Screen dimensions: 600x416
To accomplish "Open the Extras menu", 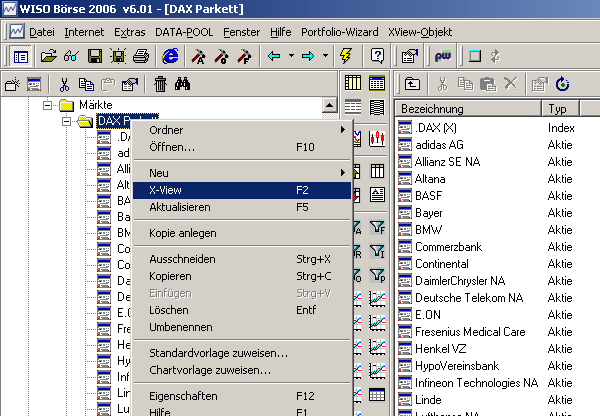I will point(130,32).
